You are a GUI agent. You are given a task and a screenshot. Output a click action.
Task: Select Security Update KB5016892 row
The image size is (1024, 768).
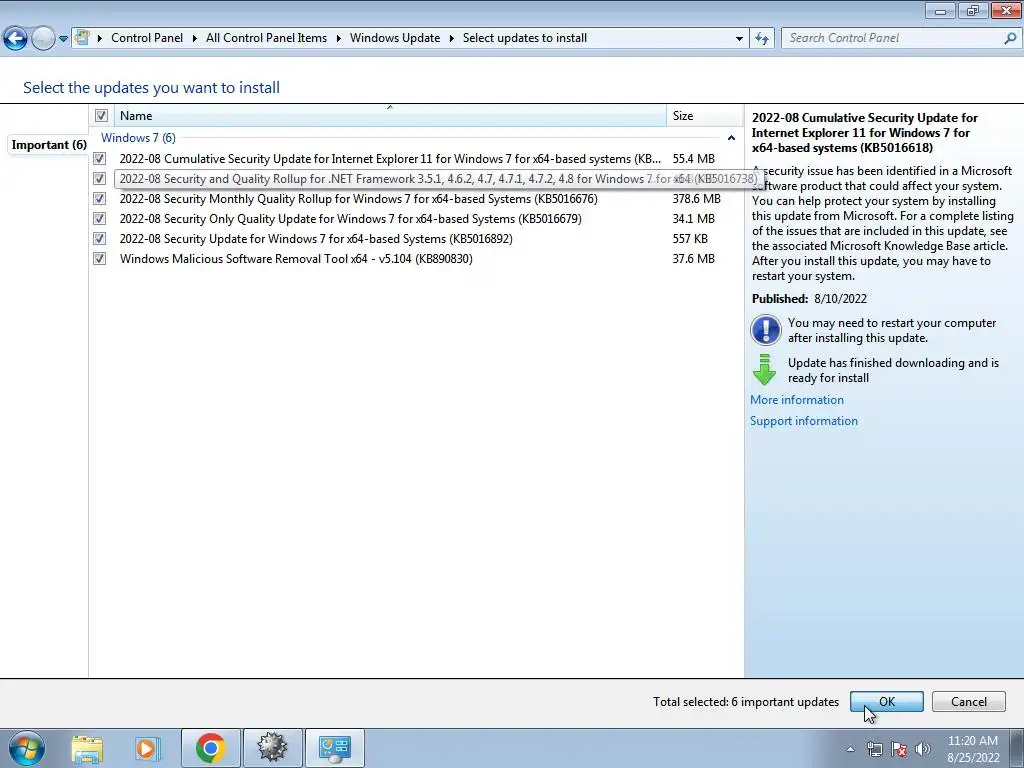coord(416,238)
